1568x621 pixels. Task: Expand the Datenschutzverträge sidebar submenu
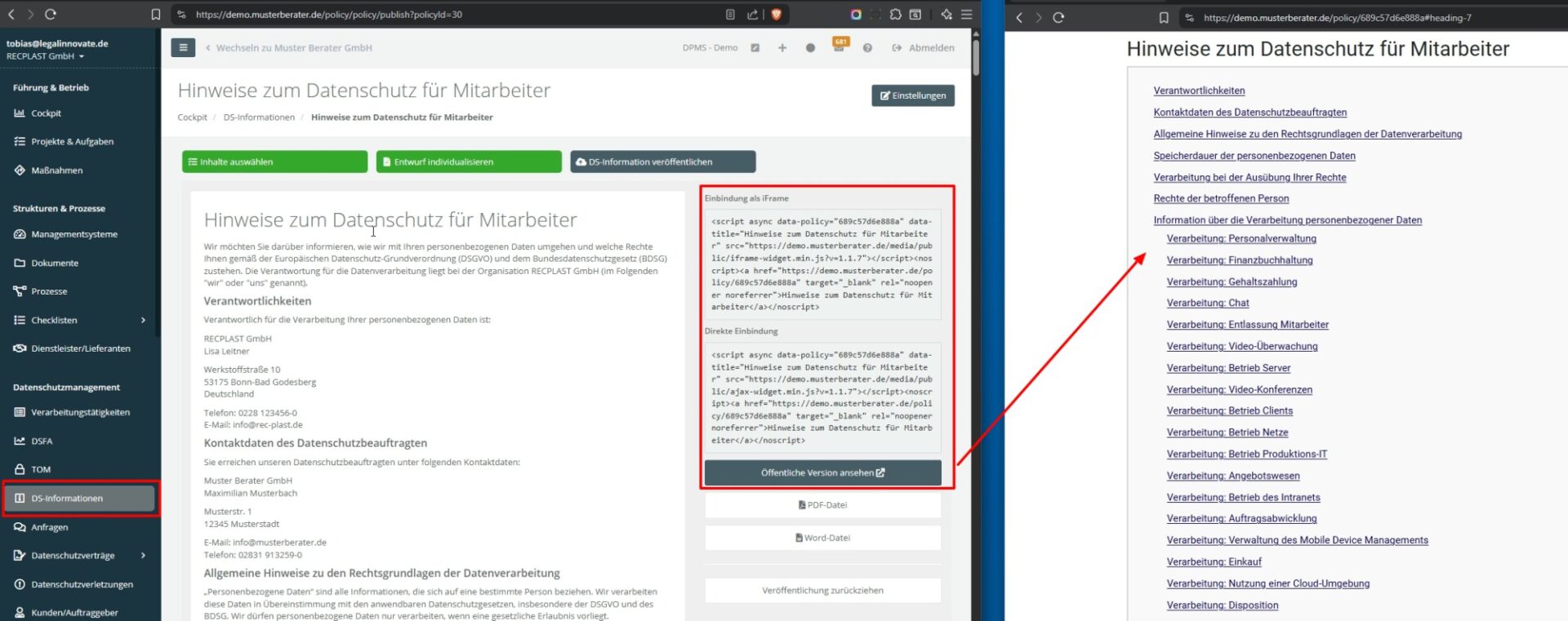[143, 556]
